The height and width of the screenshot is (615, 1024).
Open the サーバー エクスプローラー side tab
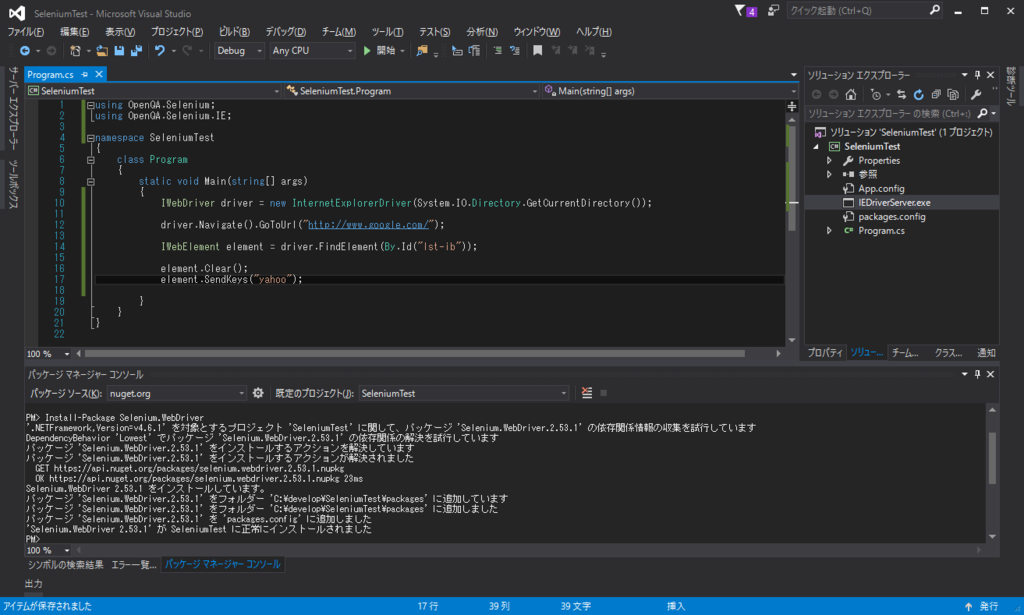13,108
